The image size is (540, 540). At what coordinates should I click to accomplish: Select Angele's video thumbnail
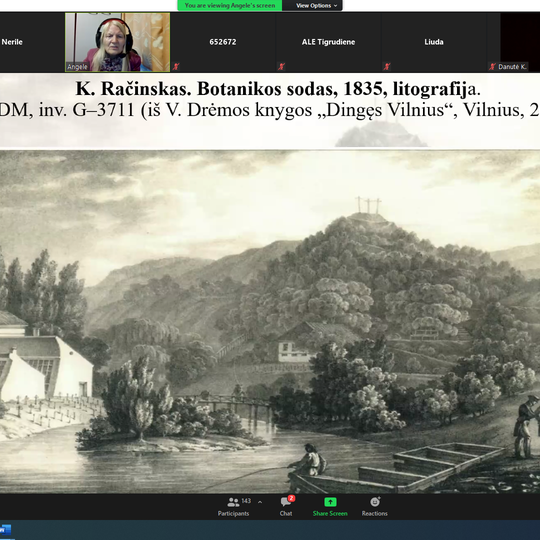[x=117, y=42]
